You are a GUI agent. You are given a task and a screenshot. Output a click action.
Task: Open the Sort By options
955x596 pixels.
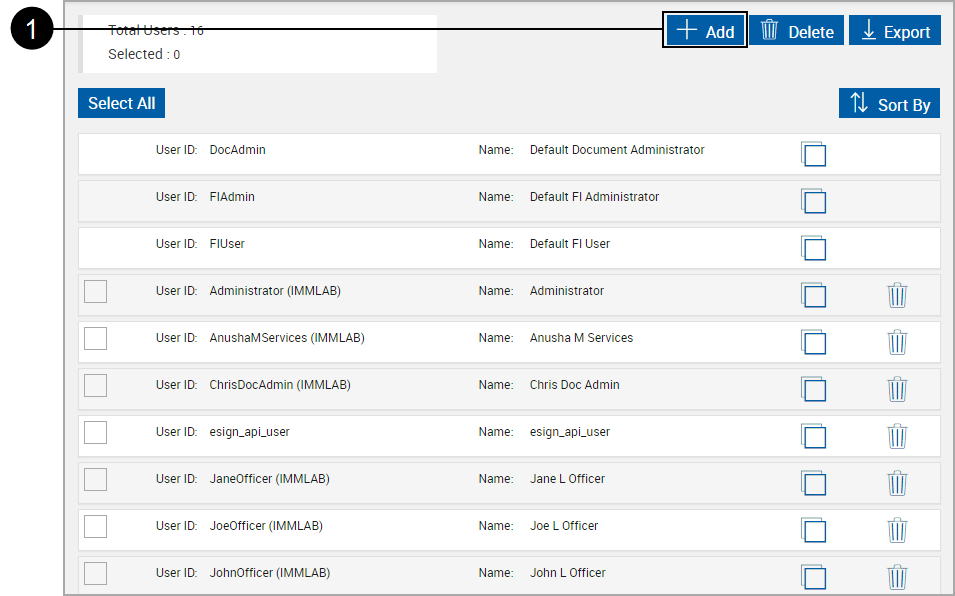pyautogui.click(x=889, y=104)
